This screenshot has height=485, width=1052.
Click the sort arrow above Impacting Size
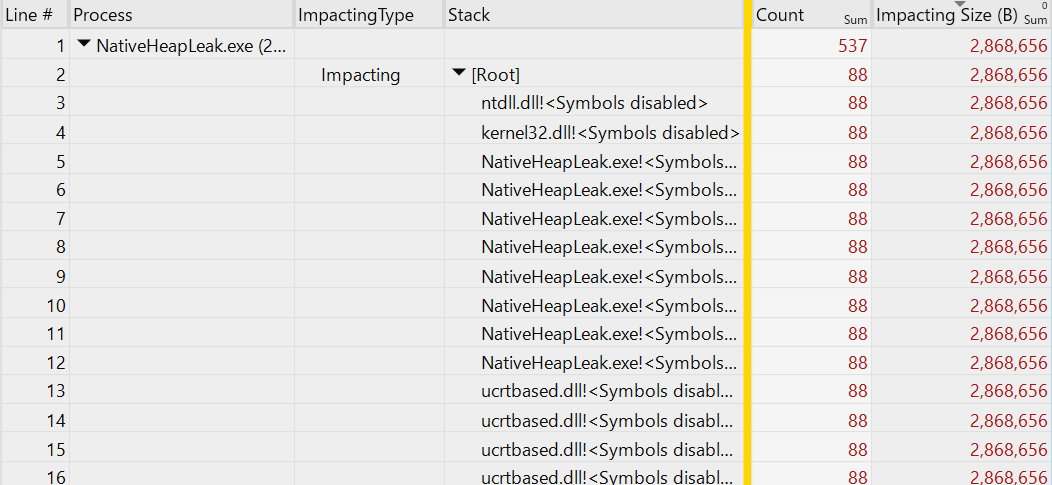[960, 5]
